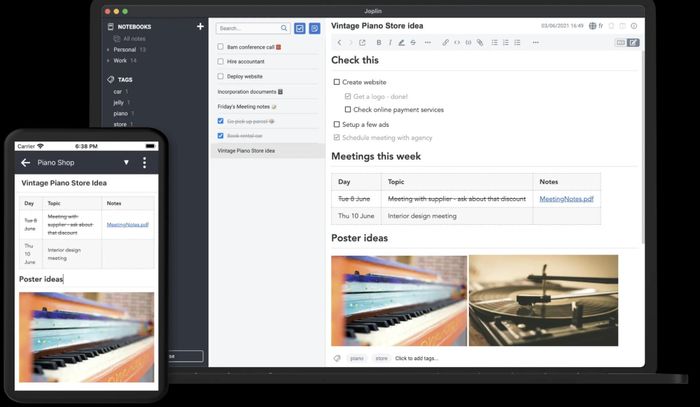Attach a file using the paperclip icon
Screen dimensions: 700x407
[479, 42]
